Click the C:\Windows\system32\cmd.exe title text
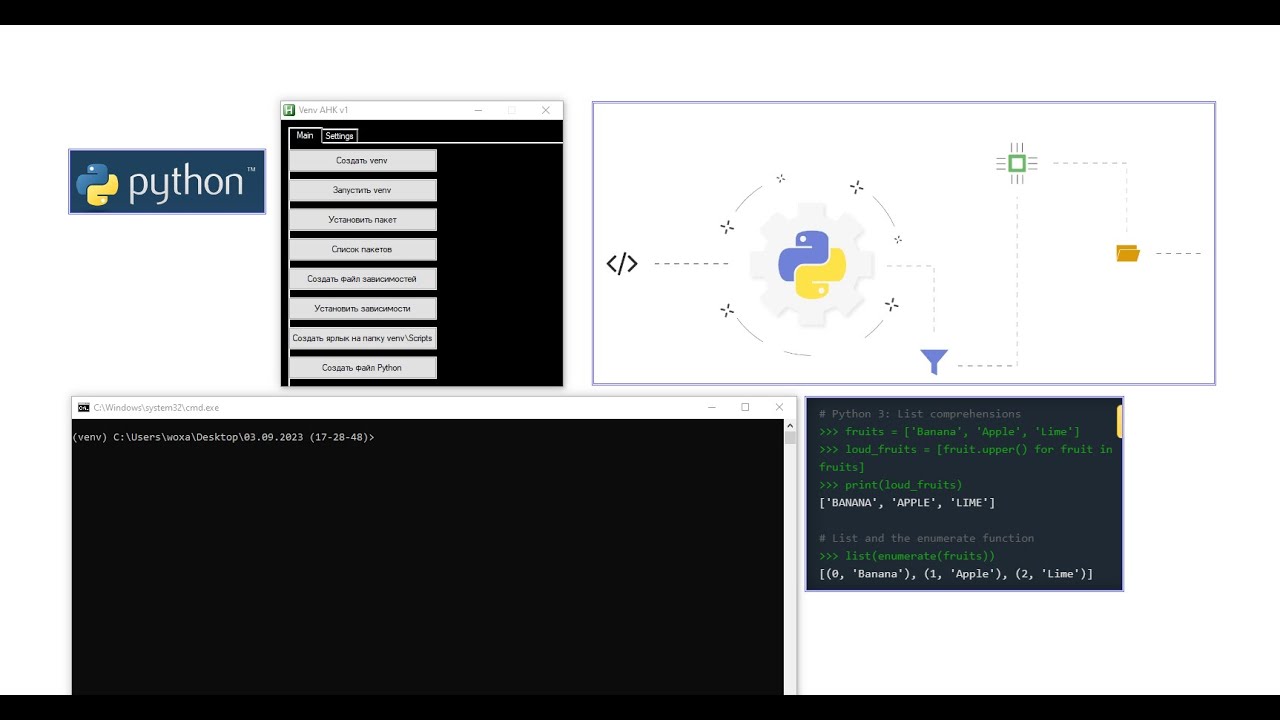 (x=156, y=408)
